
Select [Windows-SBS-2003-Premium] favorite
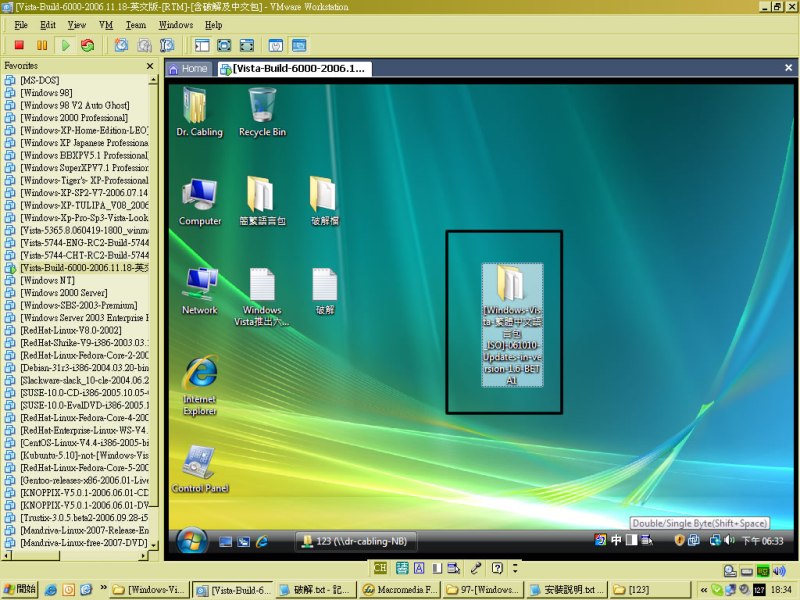pos(79,306)
